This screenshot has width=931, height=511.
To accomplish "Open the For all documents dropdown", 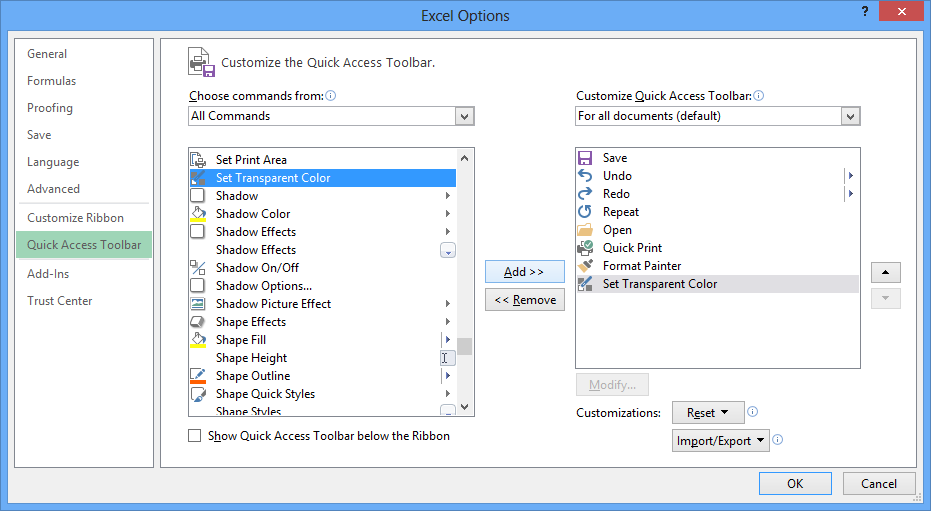I will (x=850, y=116).
